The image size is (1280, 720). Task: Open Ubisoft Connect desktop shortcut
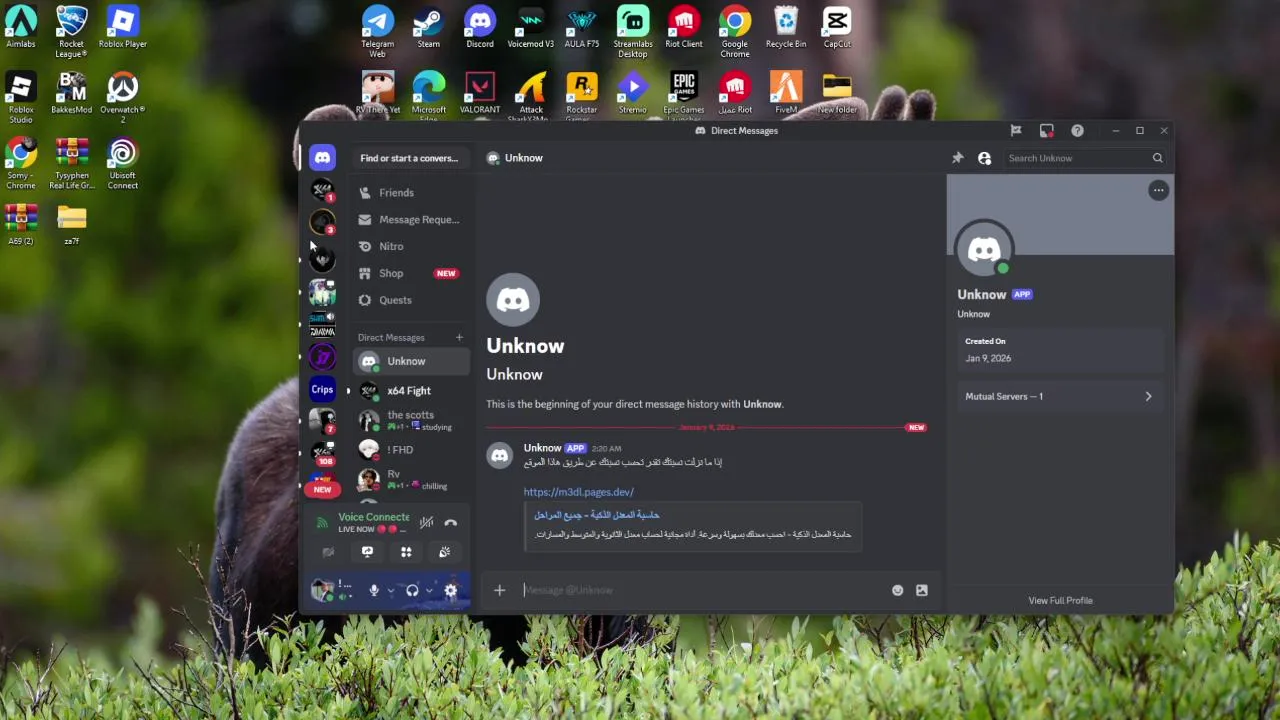point(123,164)
